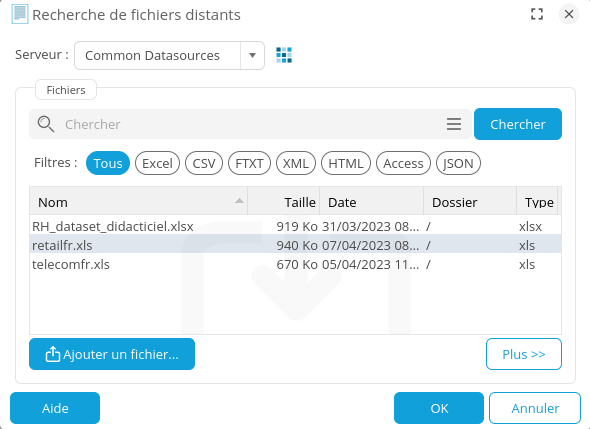Open help with the Aide button

click(x=55, y=408)
